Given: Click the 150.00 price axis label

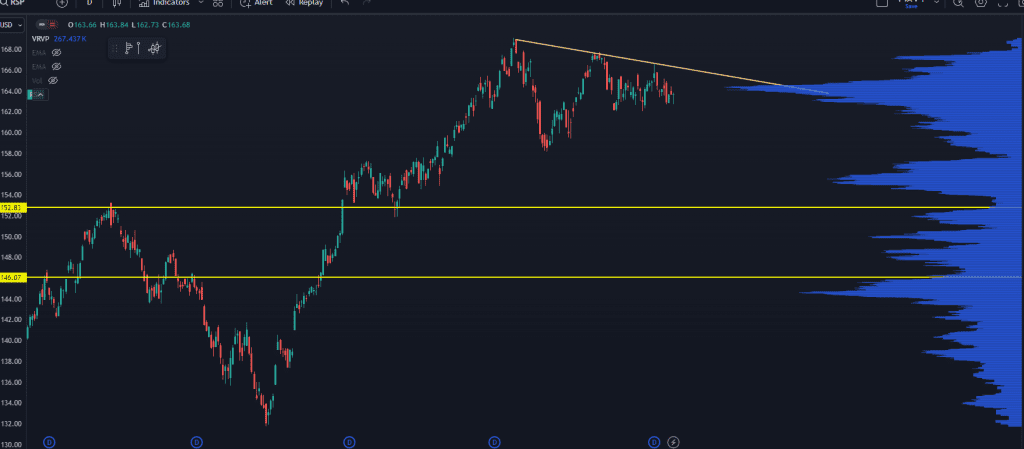Looking at the screenshot, I should tap(11, 236).
